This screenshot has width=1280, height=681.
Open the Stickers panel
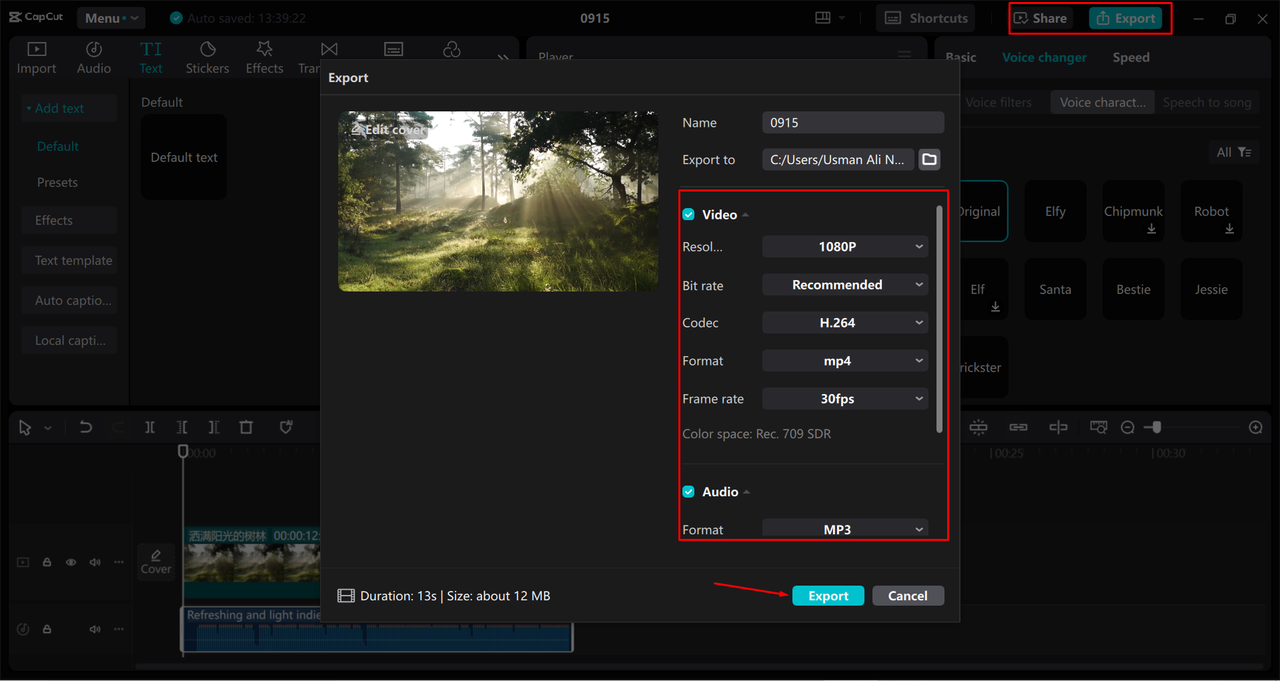[207, 58]
